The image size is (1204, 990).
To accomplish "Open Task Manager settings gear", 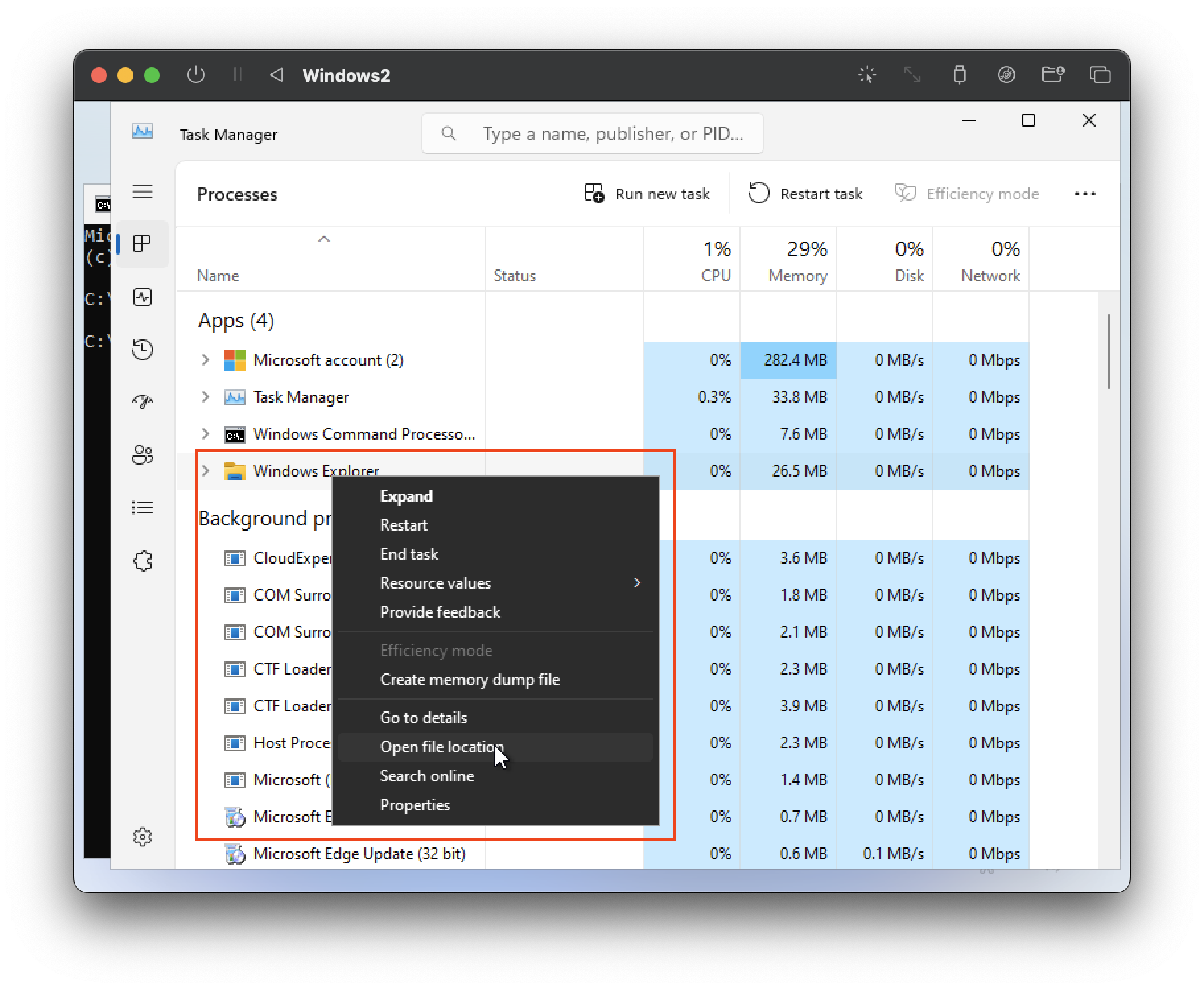I will [x=143, y=837].
